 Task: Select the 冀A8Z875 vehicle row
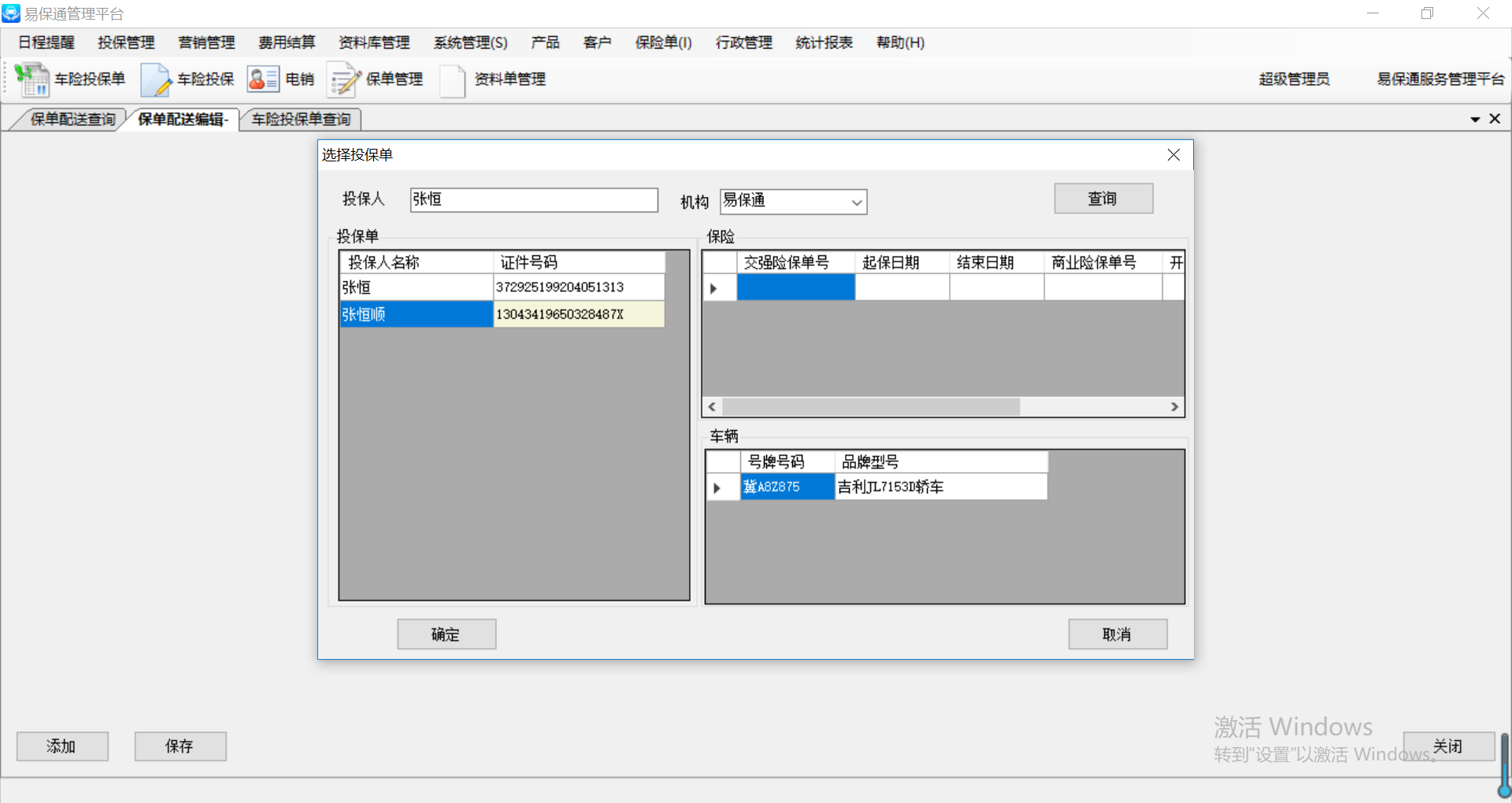tap(786, 487)
